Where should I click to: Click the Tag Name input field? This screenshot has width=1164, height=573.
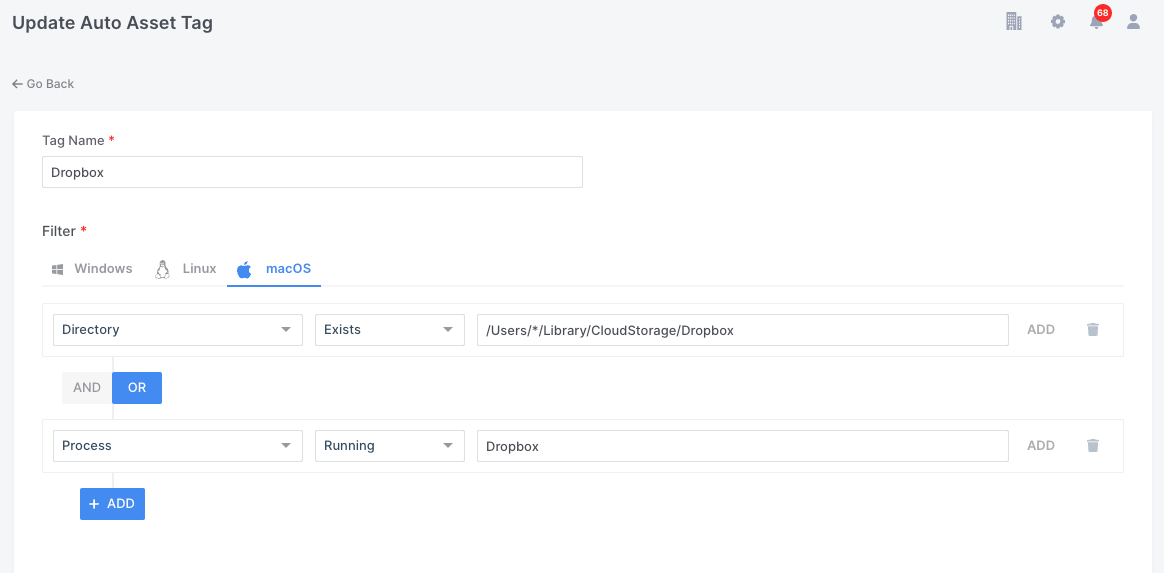tap(312, 172)
